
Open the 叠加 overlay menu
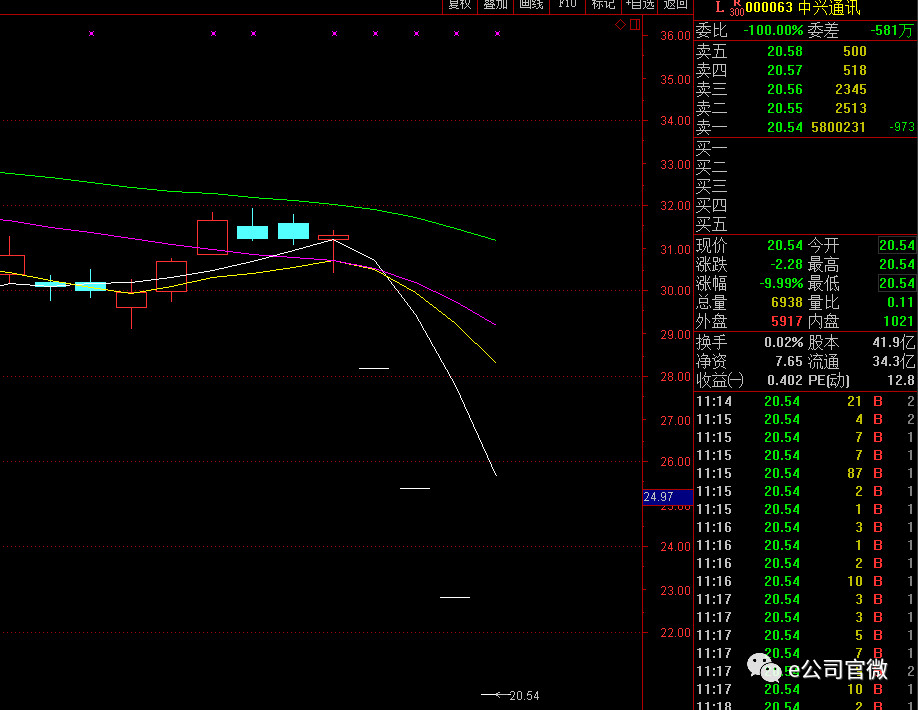click(x=495, y=4)
